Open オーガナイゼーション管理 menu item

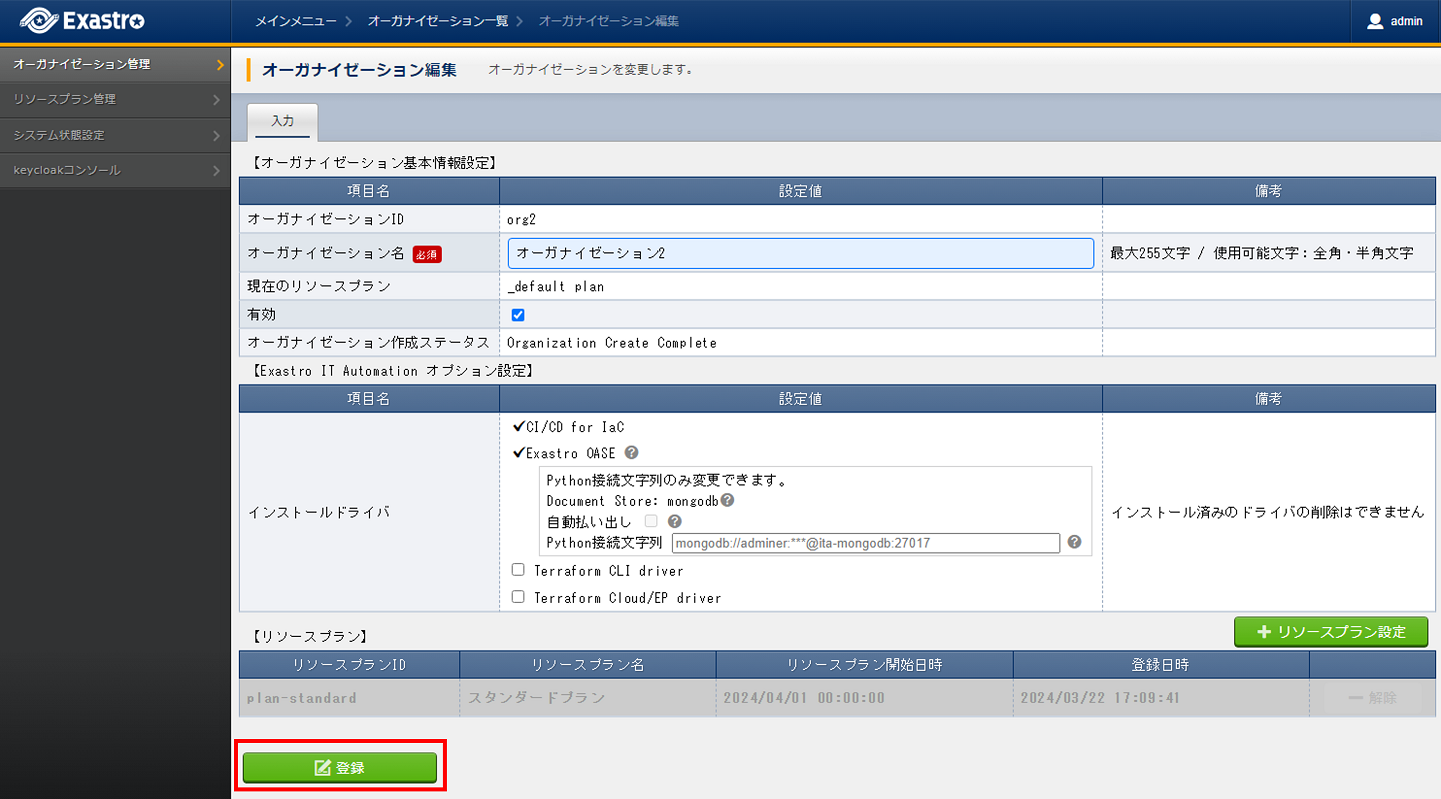115,64
